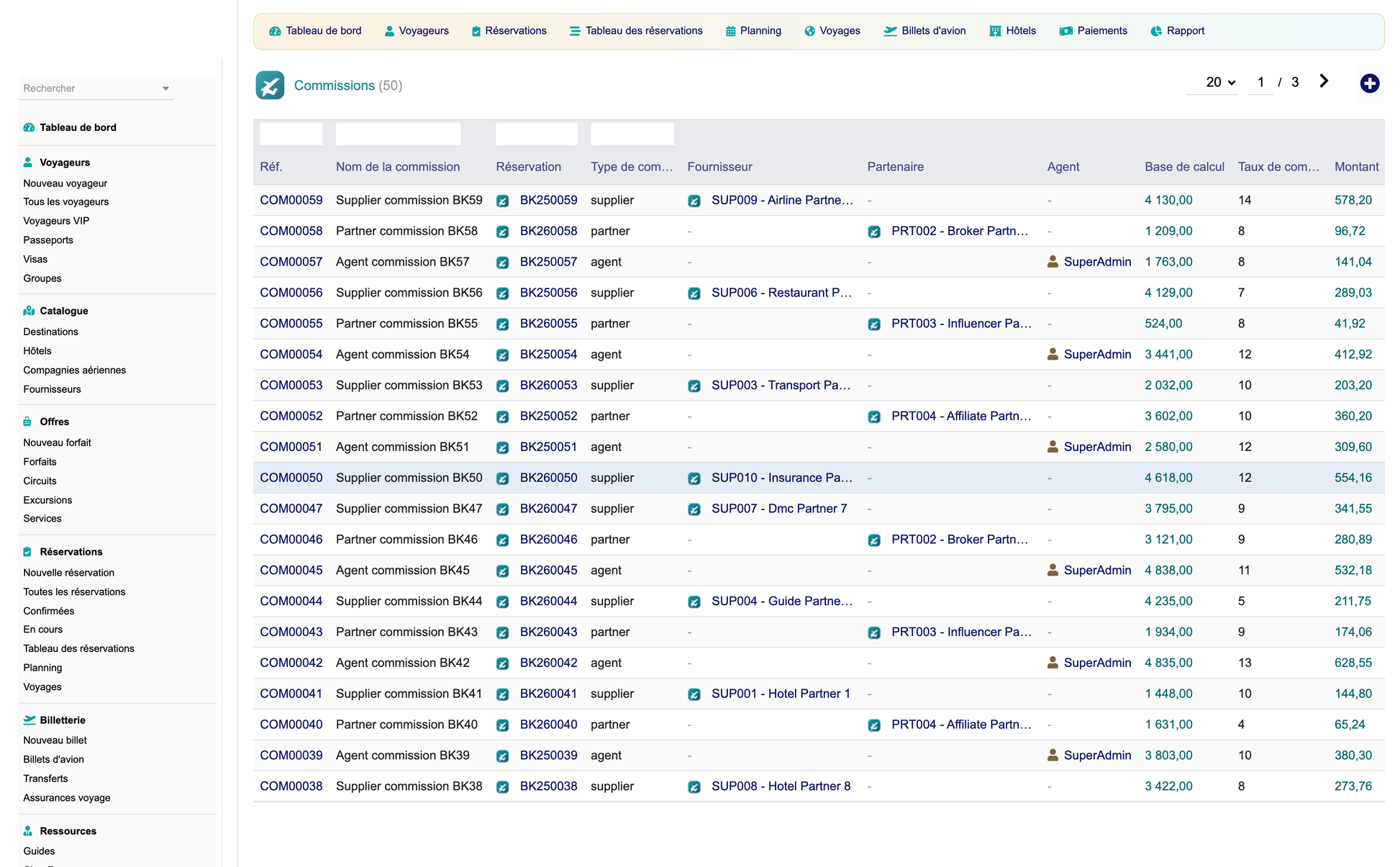Click booking icon beside BK250059
1400x867 pixels.
coord(503,201)
